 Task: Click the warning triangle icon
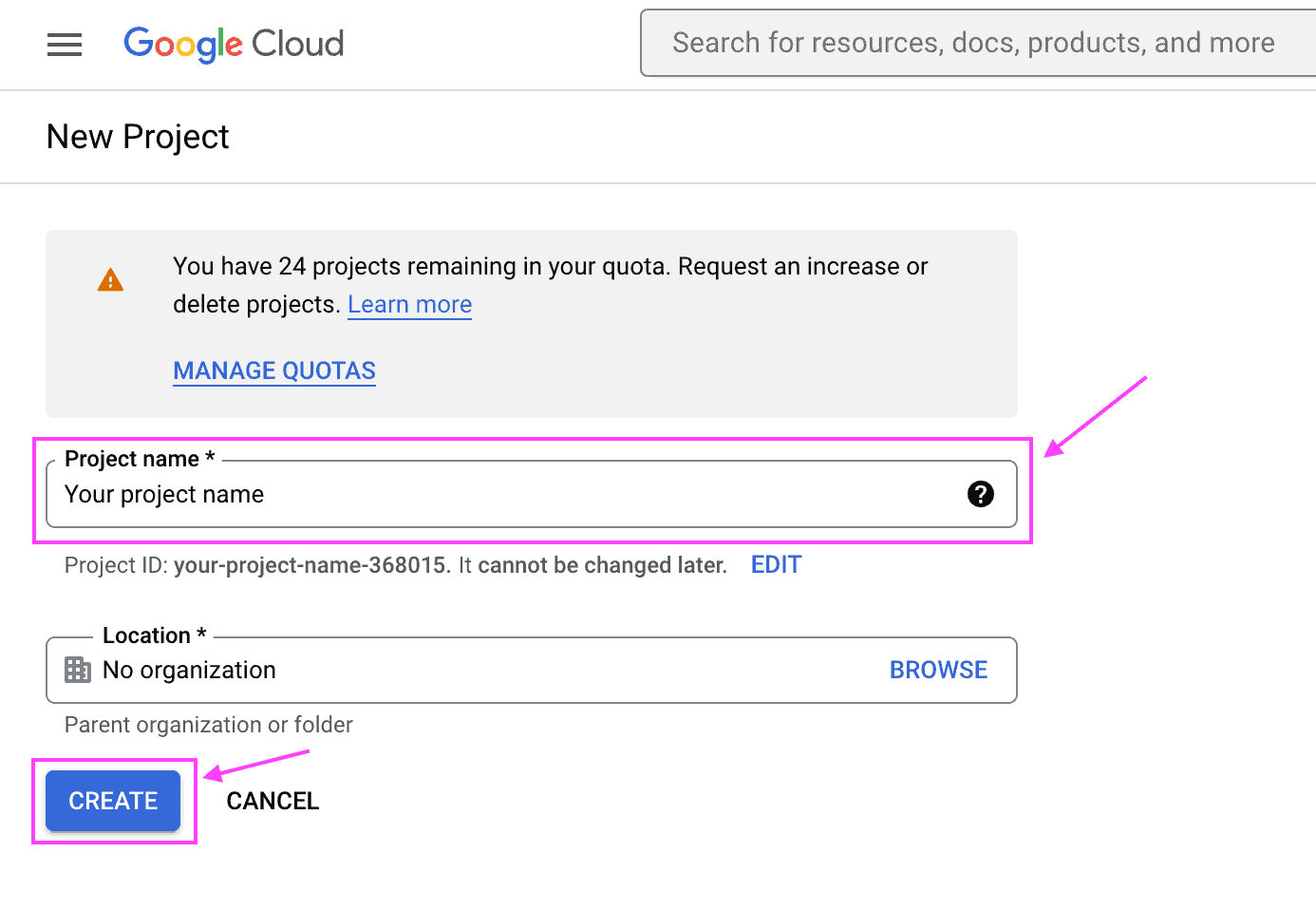[109, 278]
